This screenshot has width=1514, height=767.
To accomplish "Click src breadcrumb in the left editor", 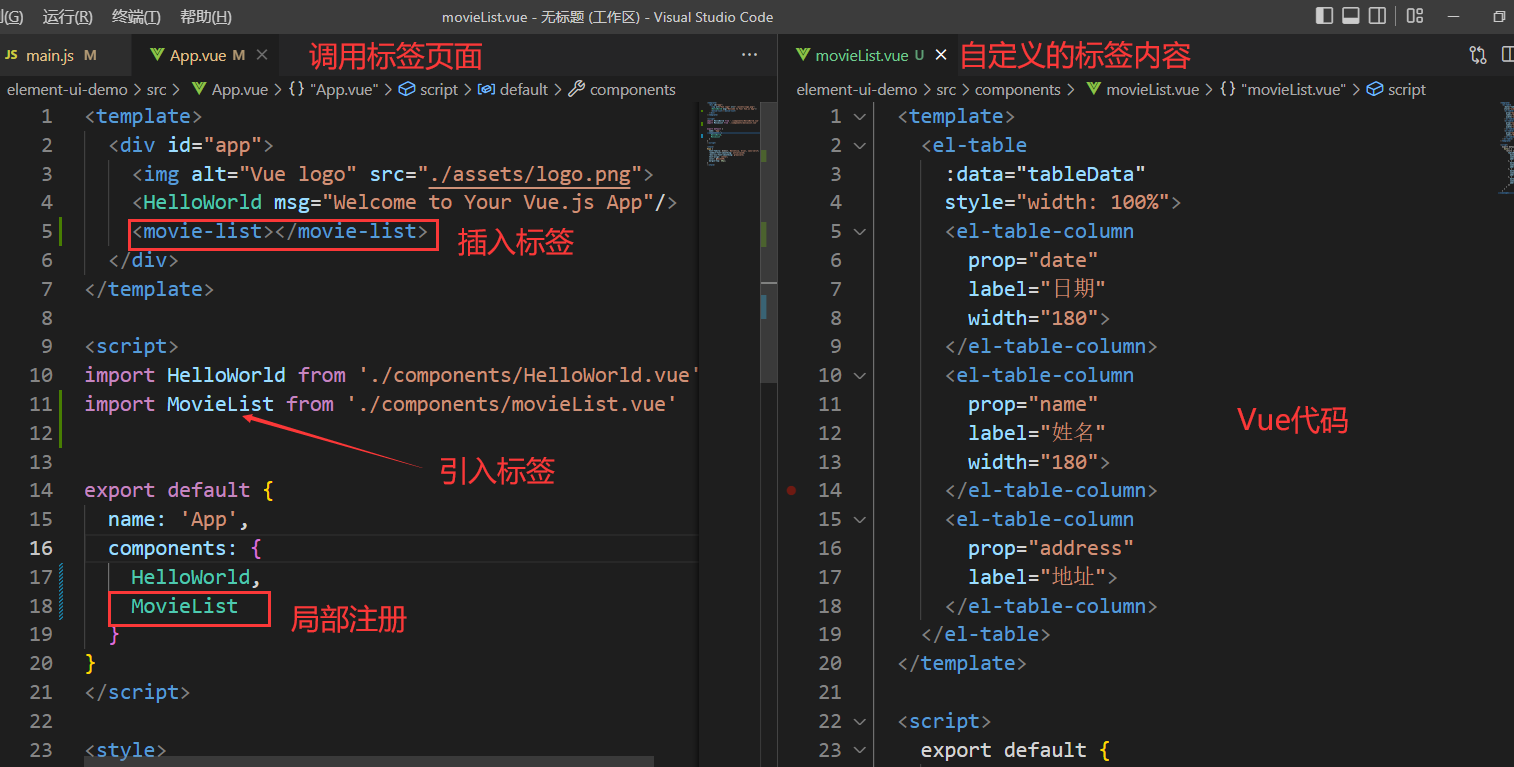I will 157,89.
